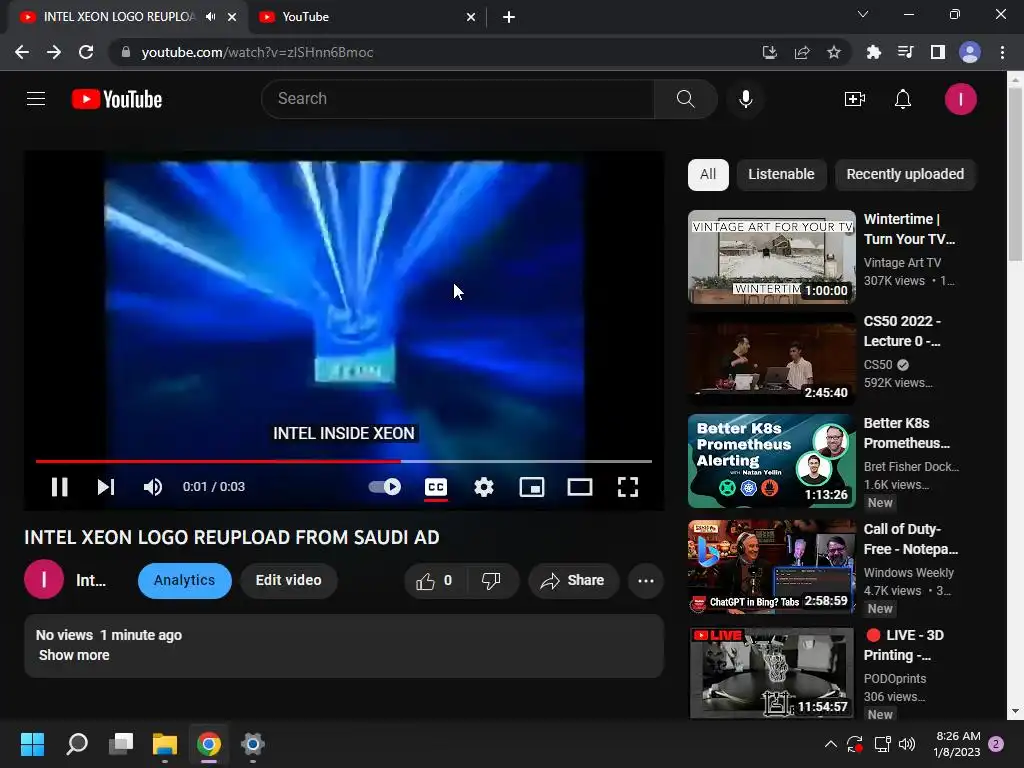Open the YouTube hamburger guide menu
Viewport: 1024px width, 768px height.
tap(36, 99)
